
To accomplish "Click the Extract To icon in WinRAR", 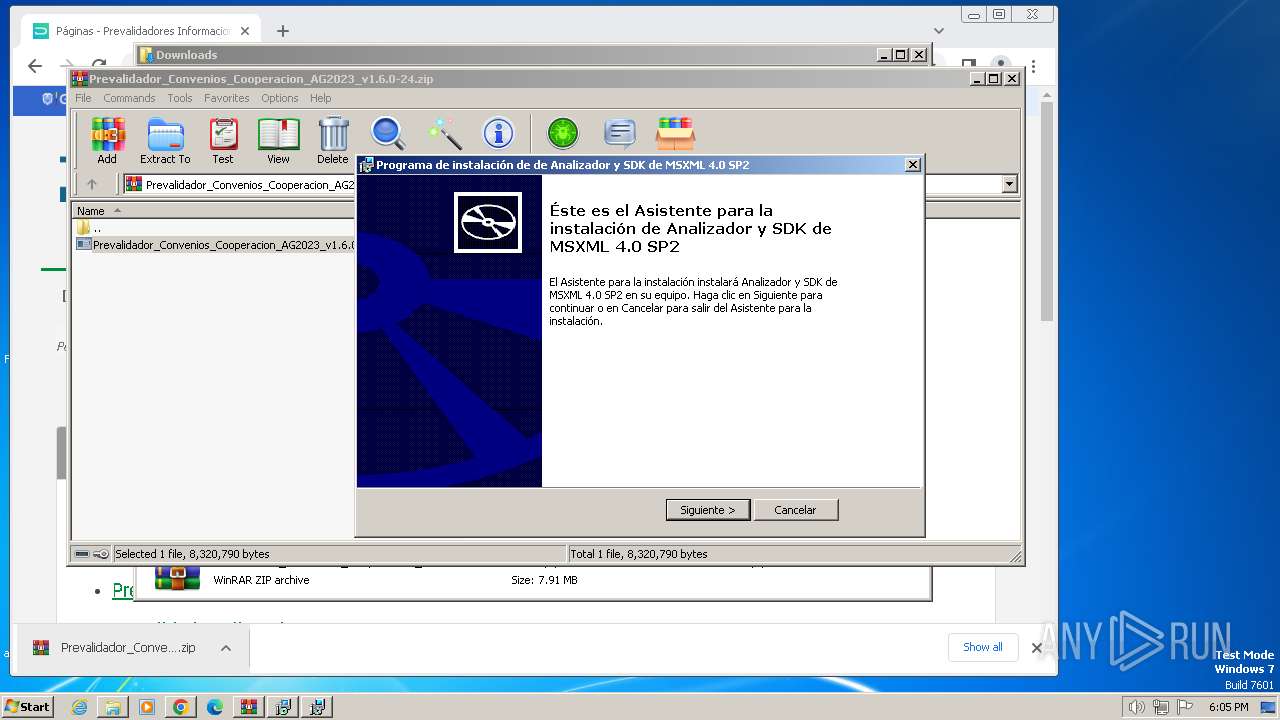I will tap(165, 140).
